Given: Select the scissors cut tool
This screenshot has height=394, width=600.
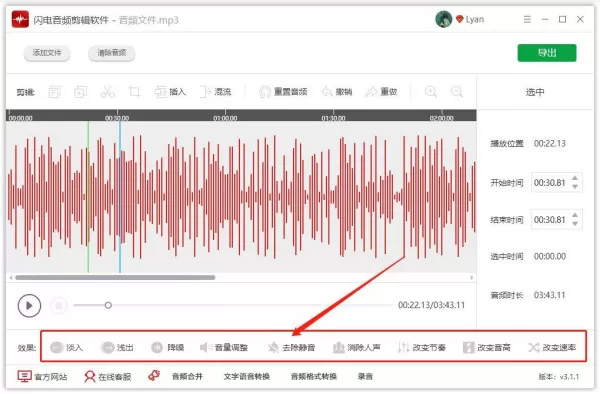Looking at the screenshot, I should pyautogui.click(x=108, y=92).
